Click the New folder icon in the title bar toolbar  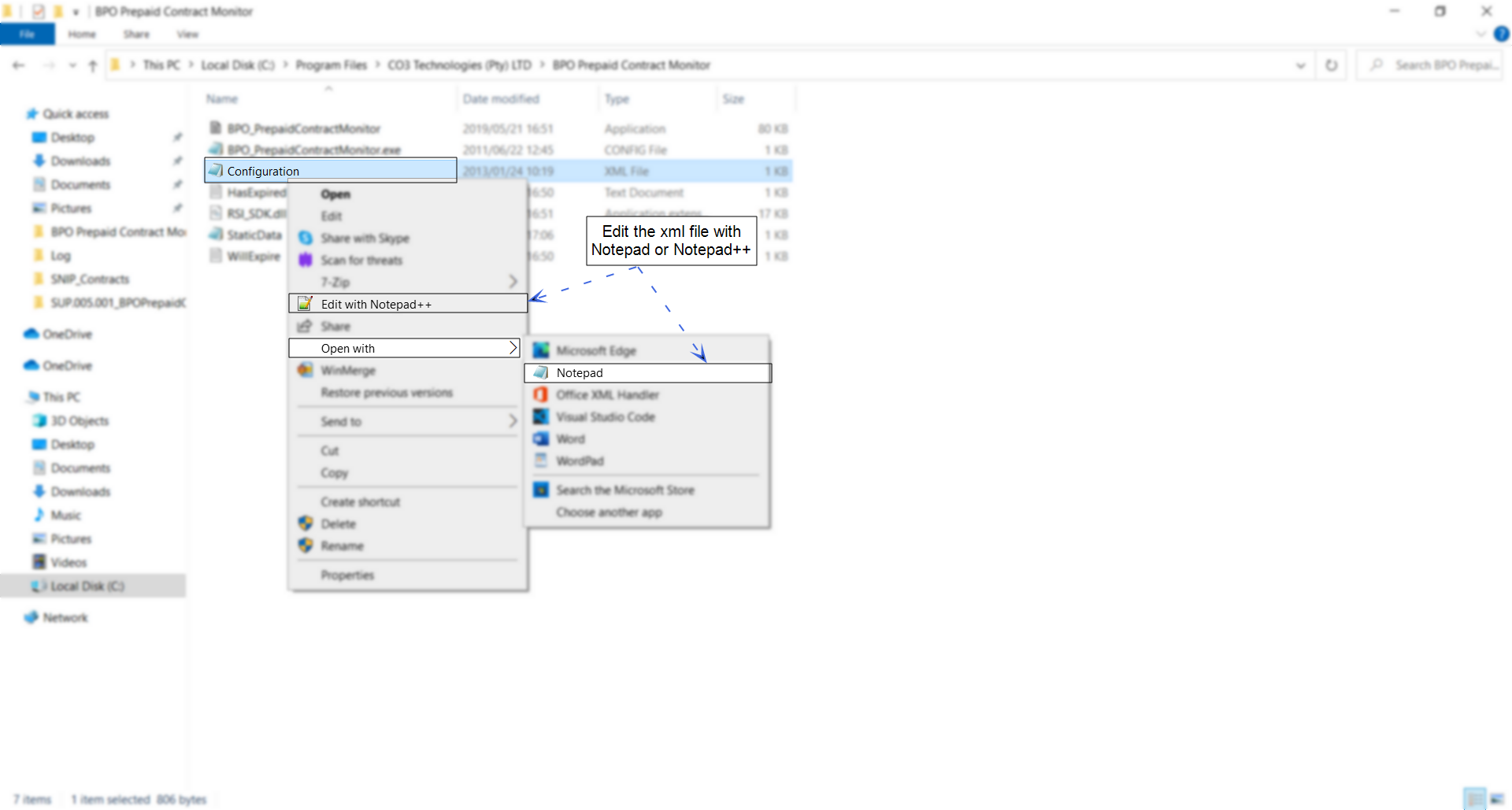pos(58,12)
